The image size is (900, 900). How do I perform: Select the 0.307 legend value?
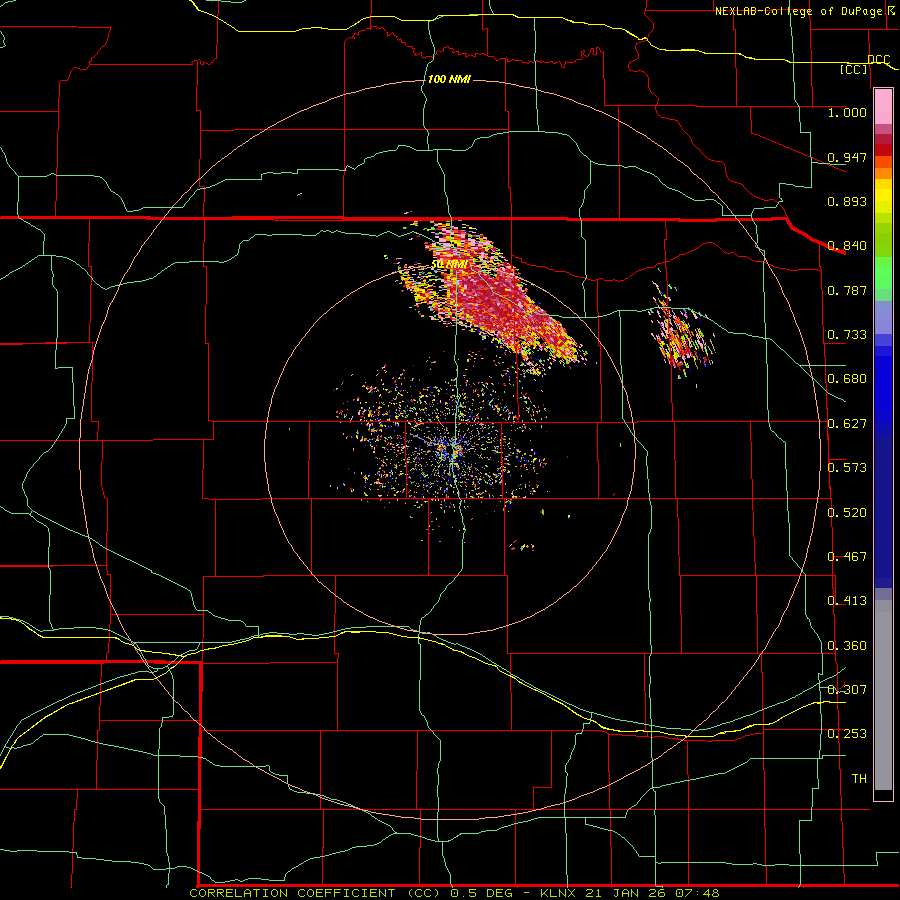pos(847,689)
